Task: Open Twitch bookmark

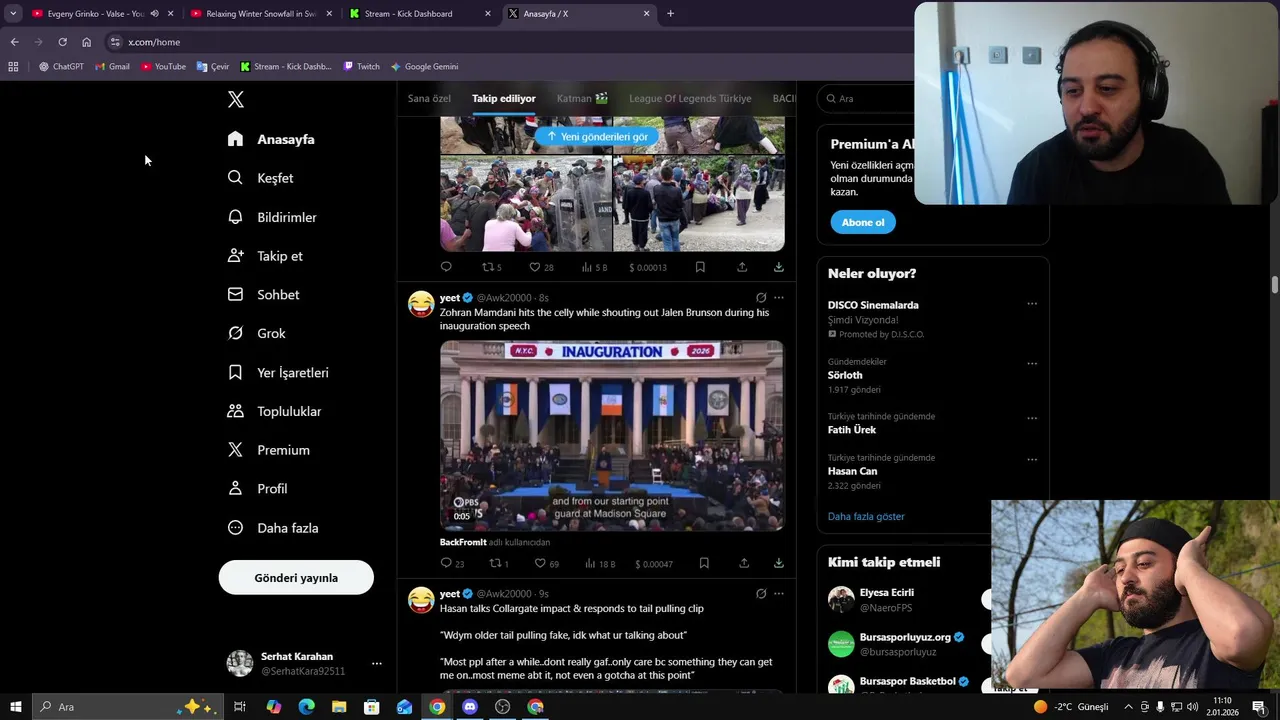Action: coord(361,66)
